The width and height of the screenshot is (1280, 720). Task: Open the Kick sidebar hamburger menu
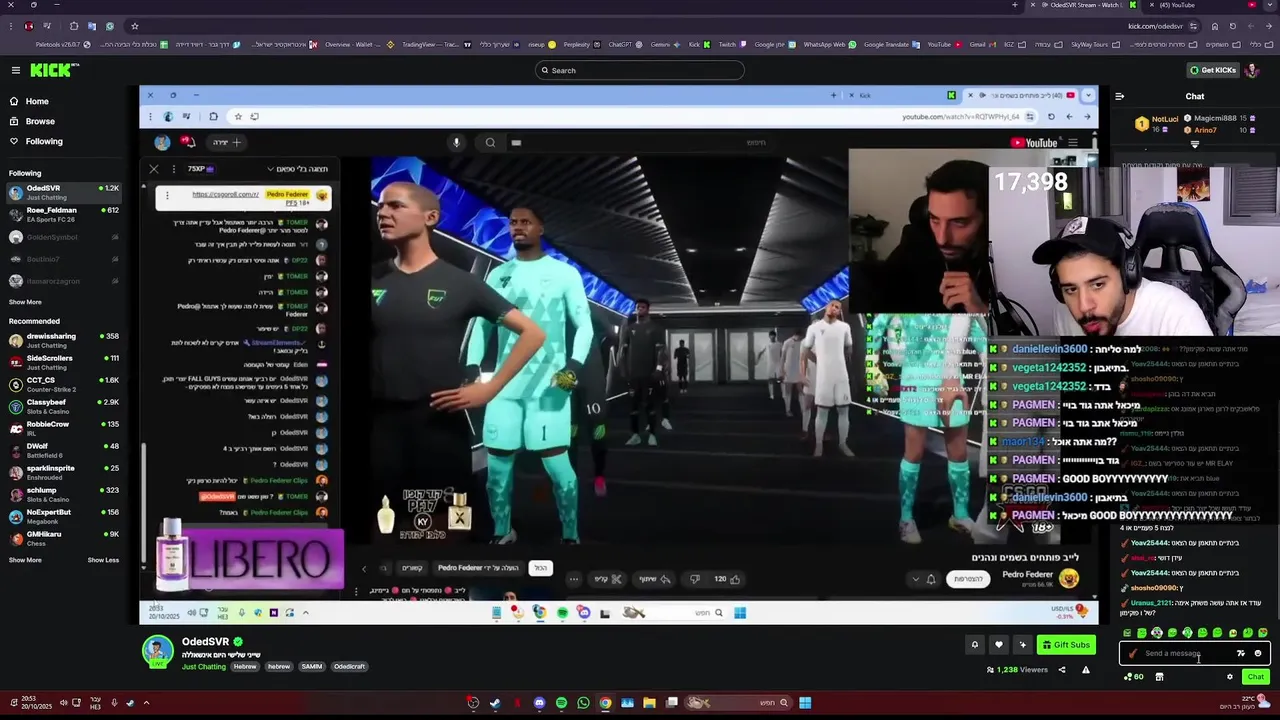16,70
